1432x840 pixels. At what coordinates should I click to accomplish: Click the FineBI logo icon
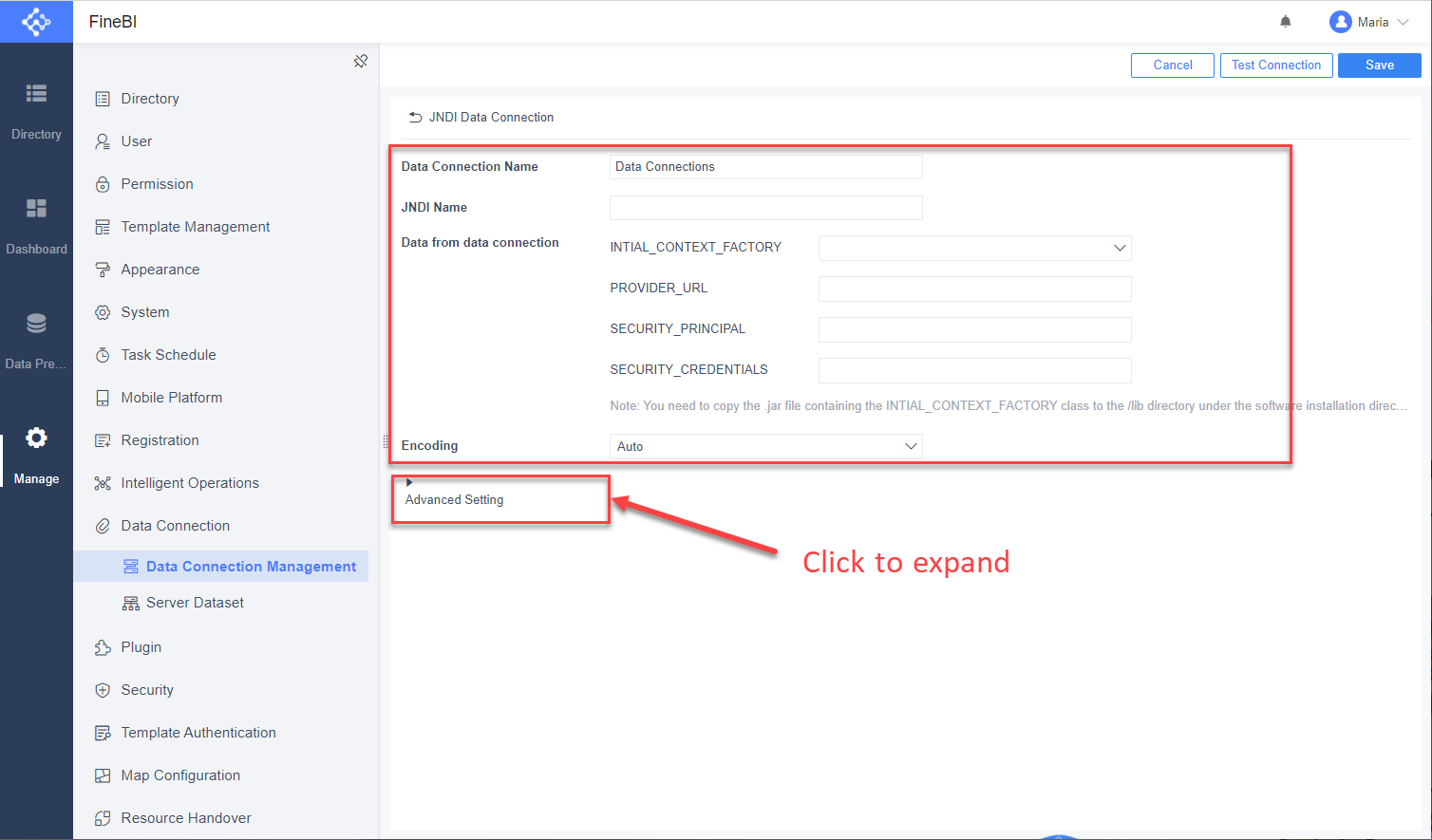[x=36, y=21]
